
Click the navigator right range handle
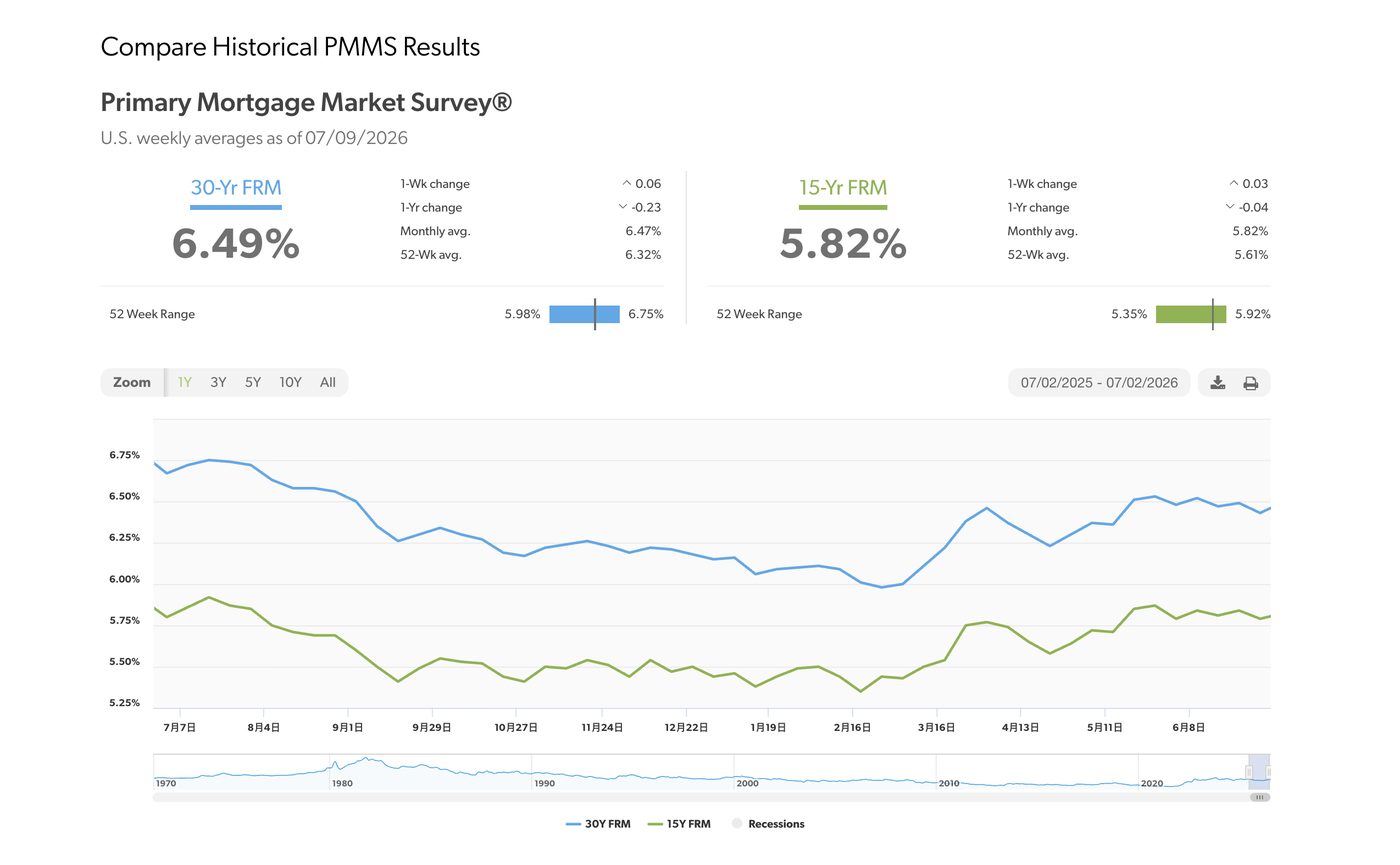coord(1267,772)
